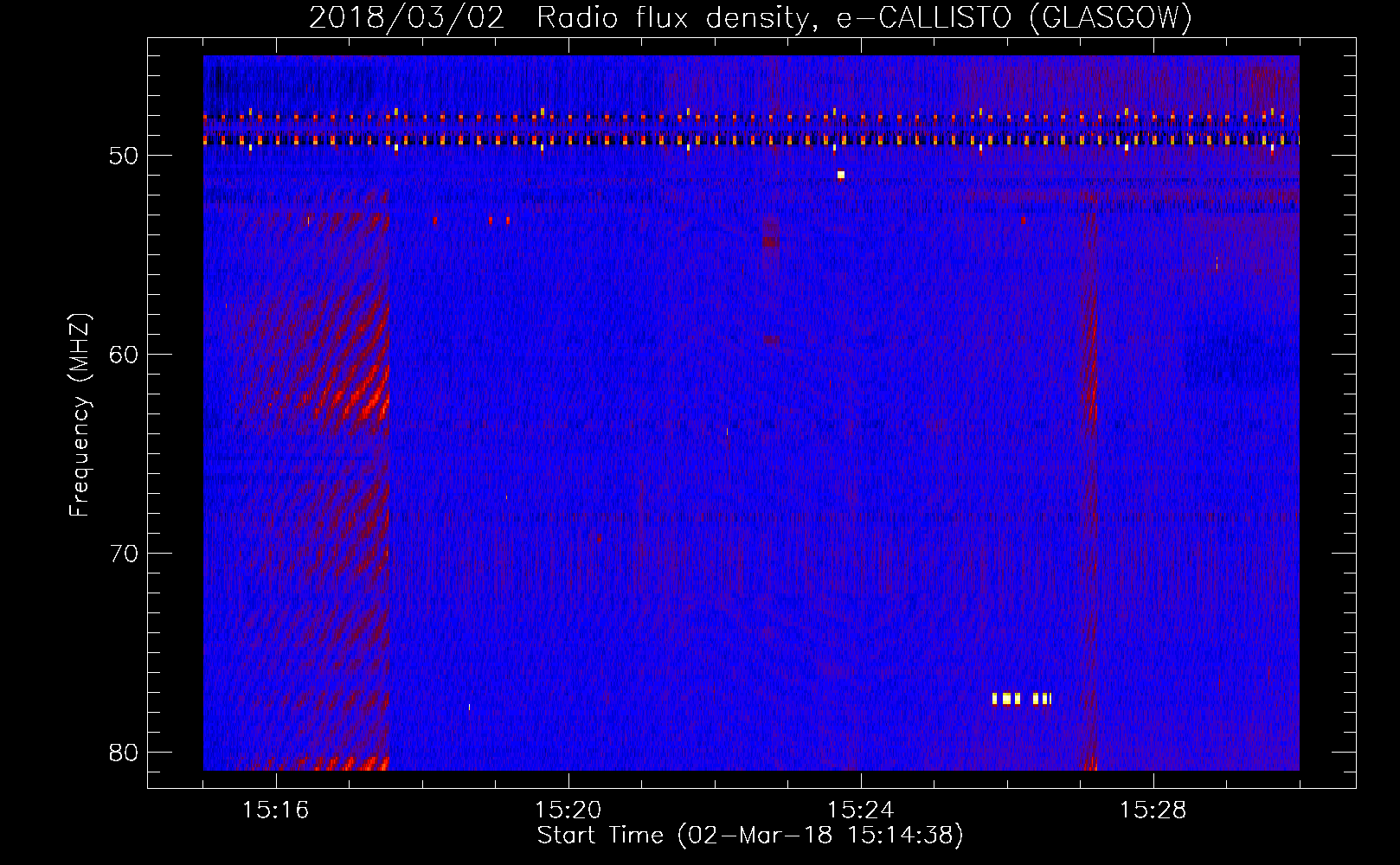Click the Frequency (MHZ) axis label

(x=79, y=415)
